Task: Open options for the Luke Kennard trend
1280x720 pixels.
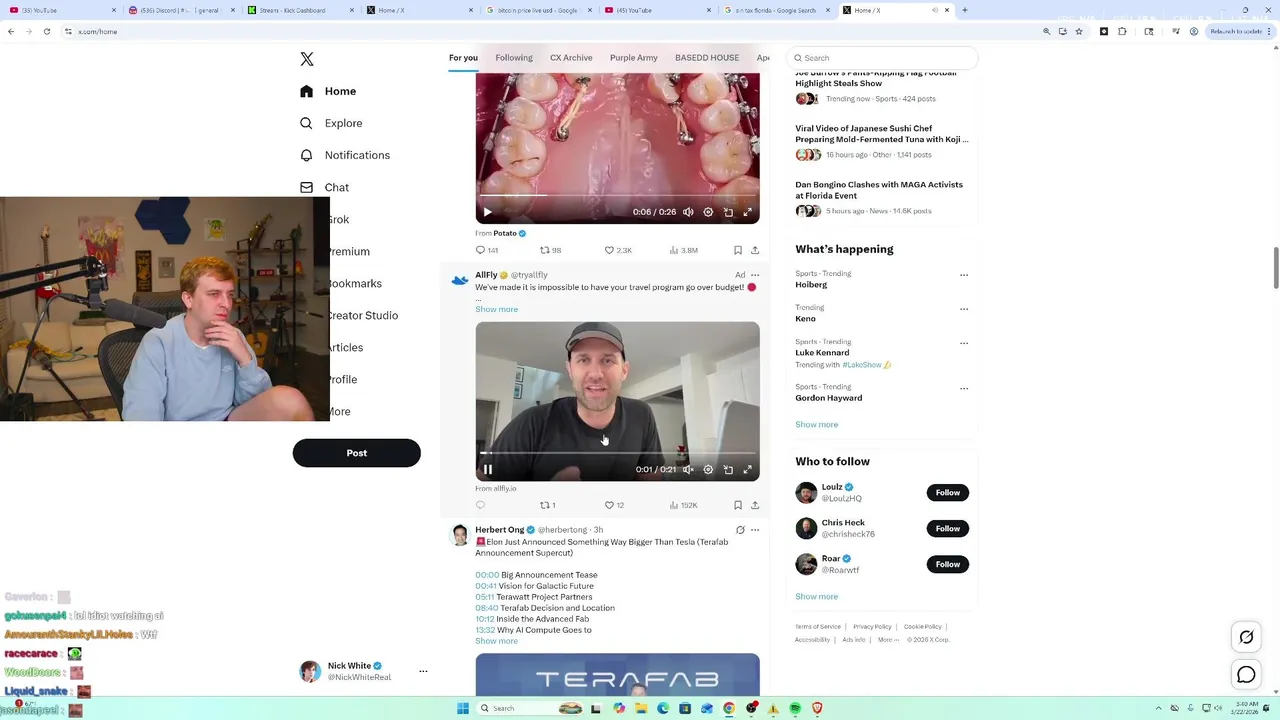Action: [x=964, y=343]
